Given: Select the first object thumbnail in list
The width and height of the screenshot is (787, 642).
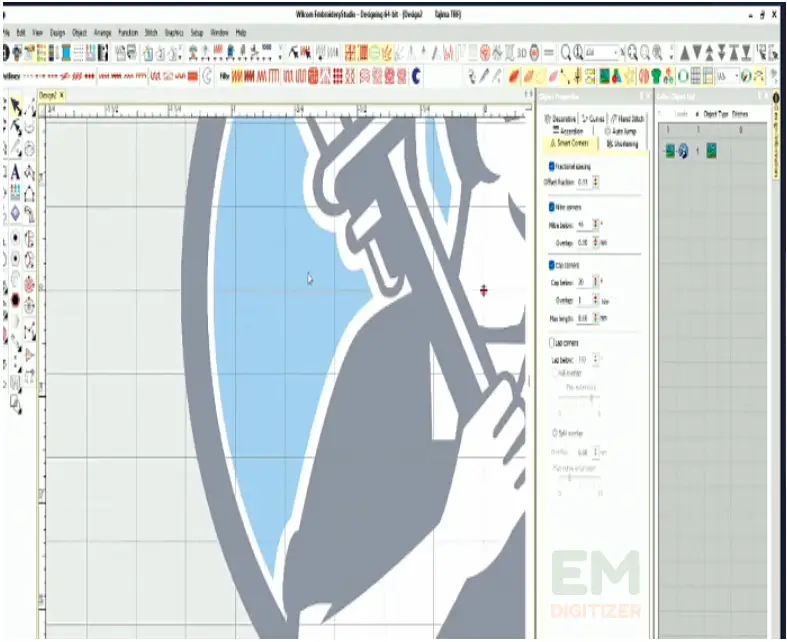Looking at the screenshot, I should tap(670, 151).
